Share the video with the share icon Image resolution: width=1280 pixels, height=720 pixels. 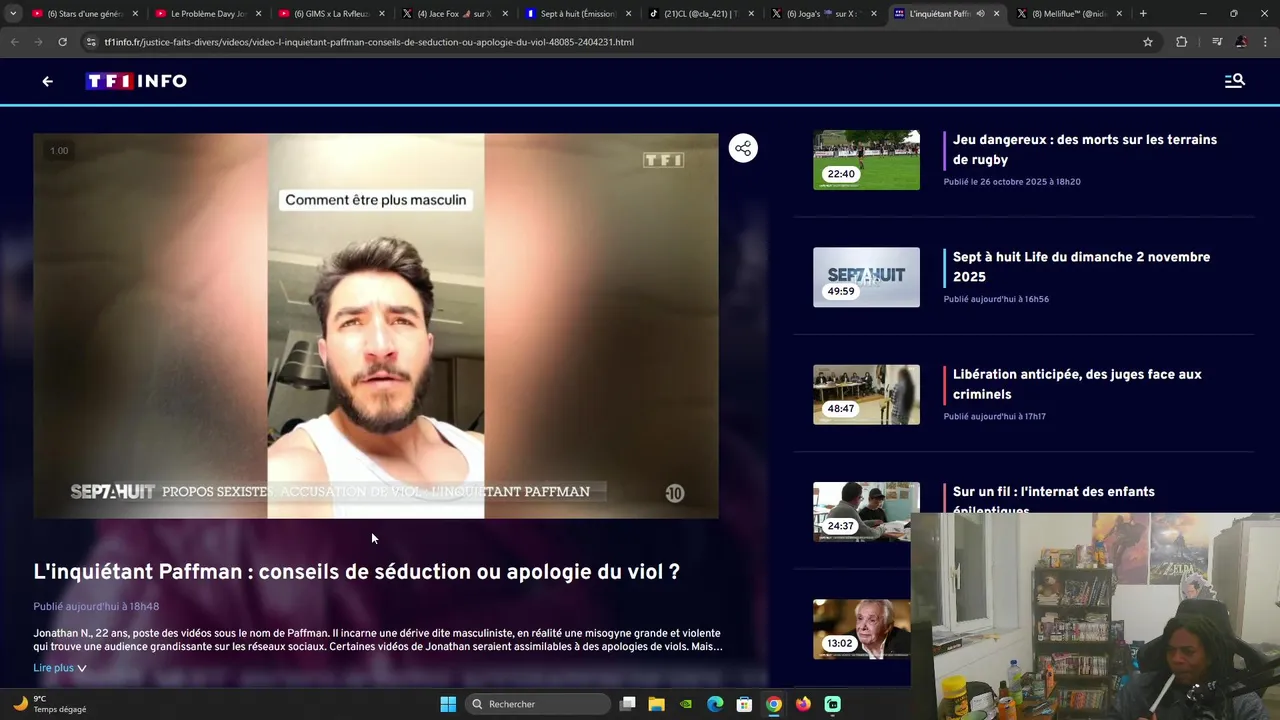point(743,149)
